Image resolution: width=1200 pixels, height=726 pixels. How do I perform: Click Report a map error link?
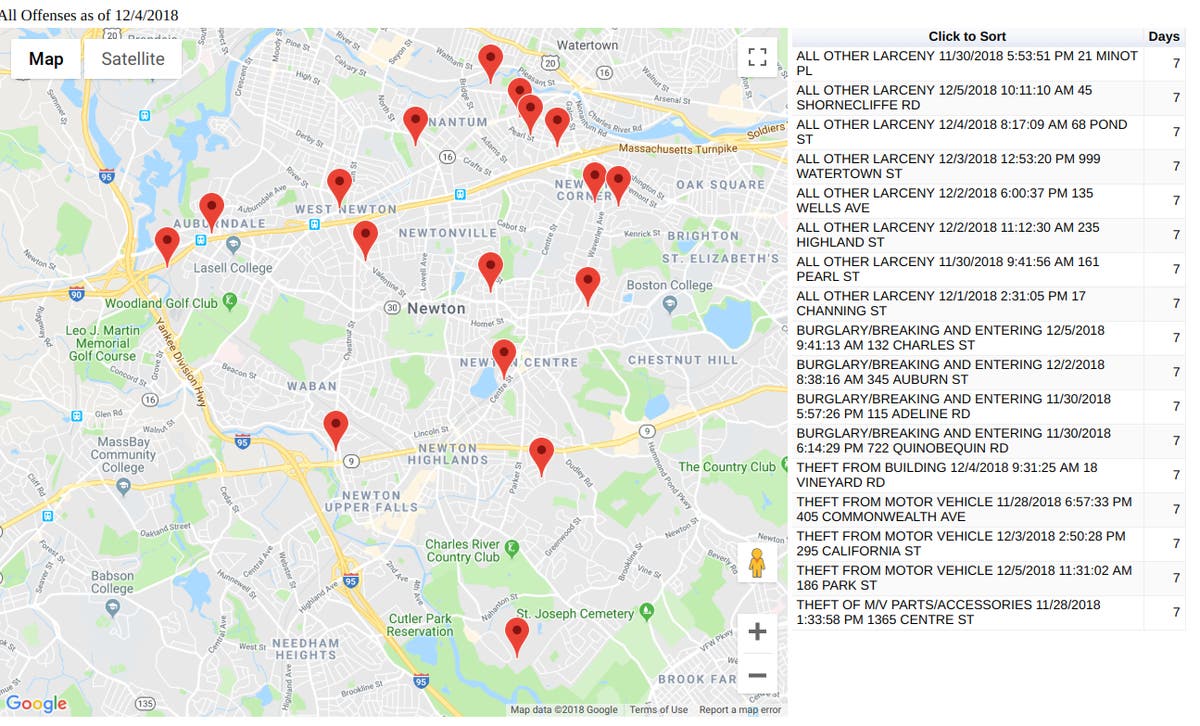coord(740,710)
